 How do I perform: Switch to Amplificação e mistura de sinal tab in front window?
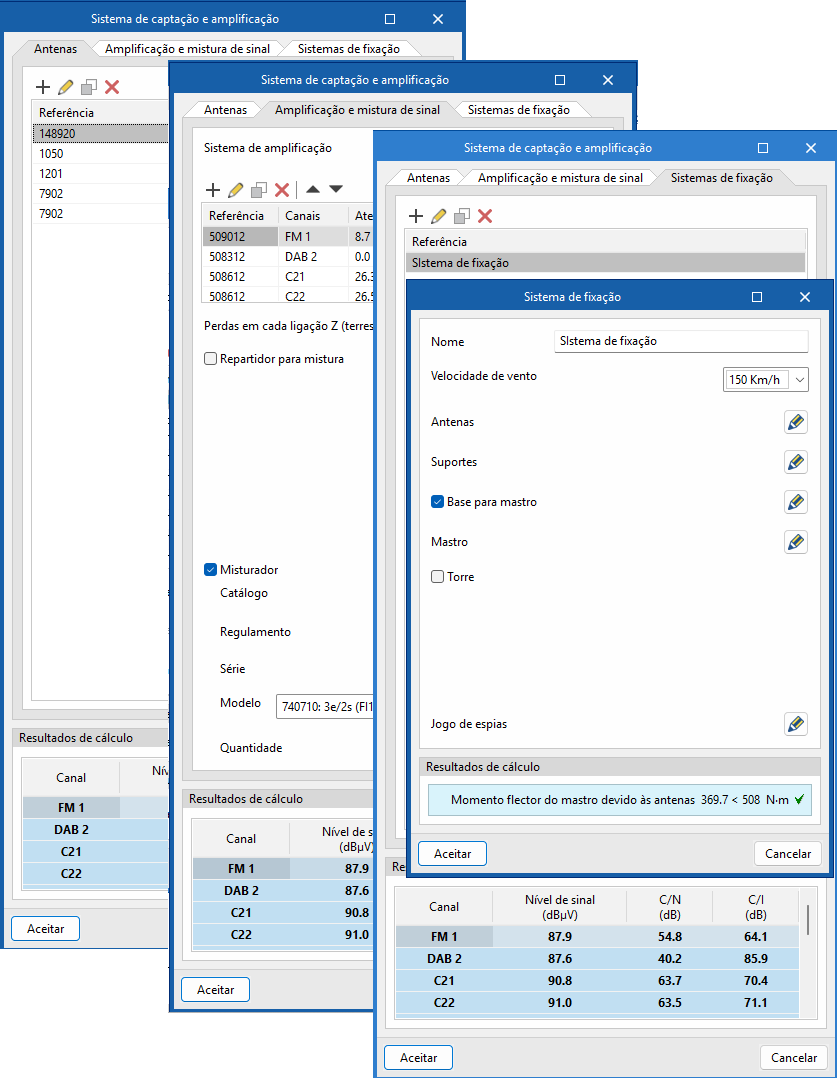pyautogui.click(x=560, y=178)
